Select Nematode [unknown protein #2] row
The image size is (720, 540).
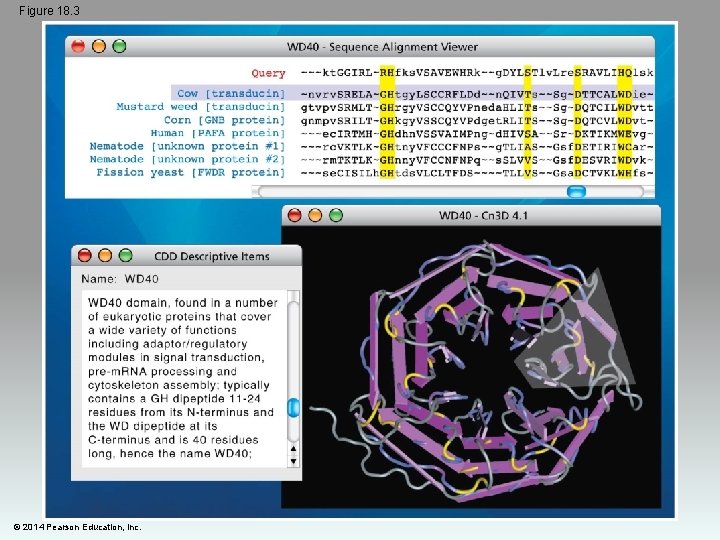click(x=371, y=159)
